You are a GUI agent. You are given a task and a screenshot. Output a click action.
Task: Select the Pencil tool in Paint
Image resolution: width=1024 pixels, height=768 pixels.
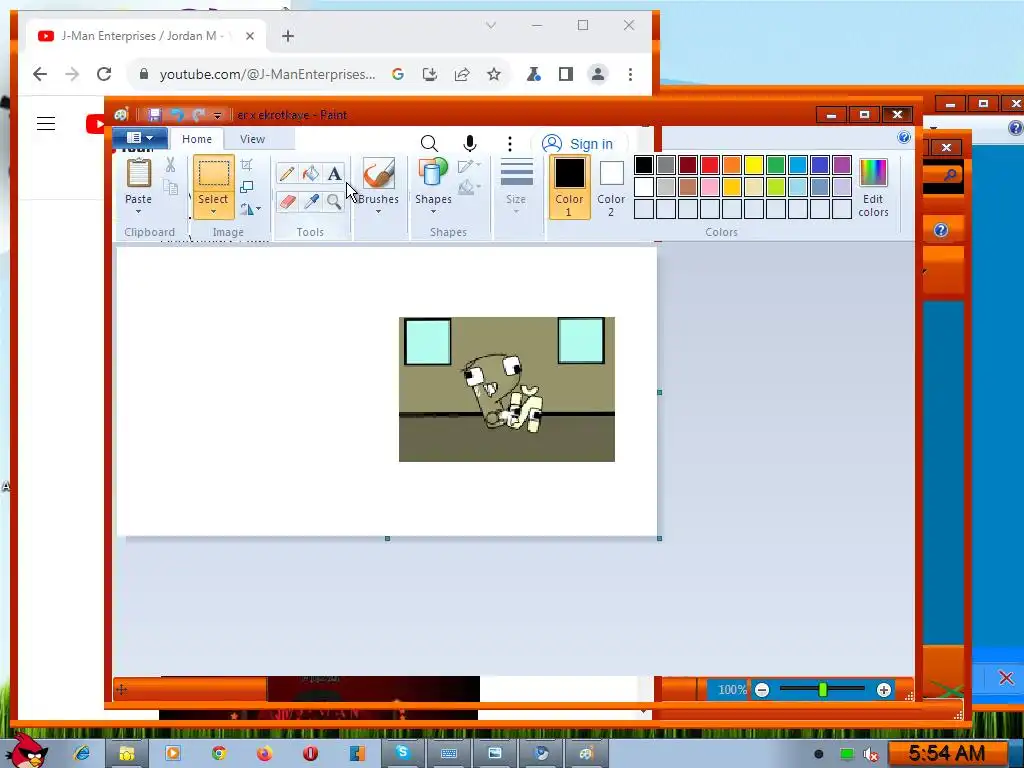point(287,173)
